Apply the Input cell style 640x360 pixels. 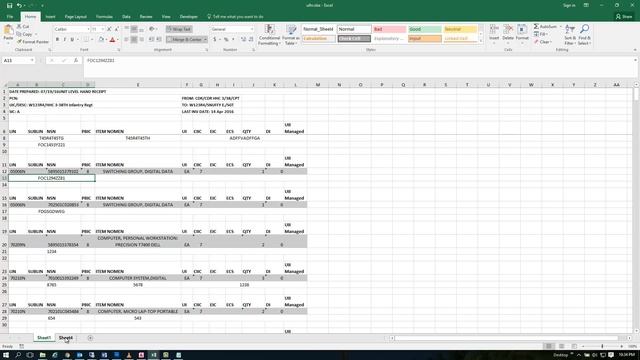point(424,39)
